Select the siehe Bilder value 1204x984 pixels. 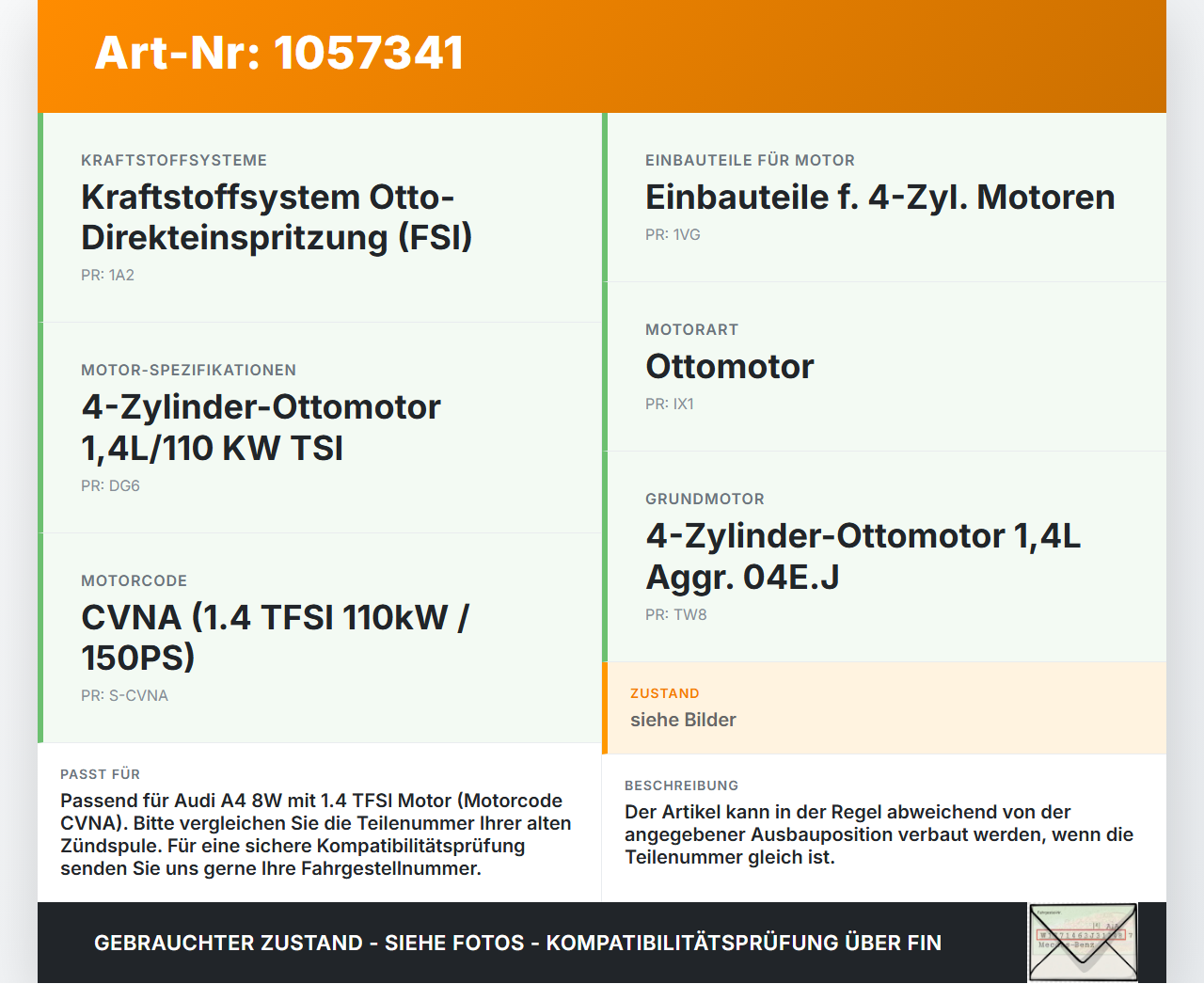point(683,720)
